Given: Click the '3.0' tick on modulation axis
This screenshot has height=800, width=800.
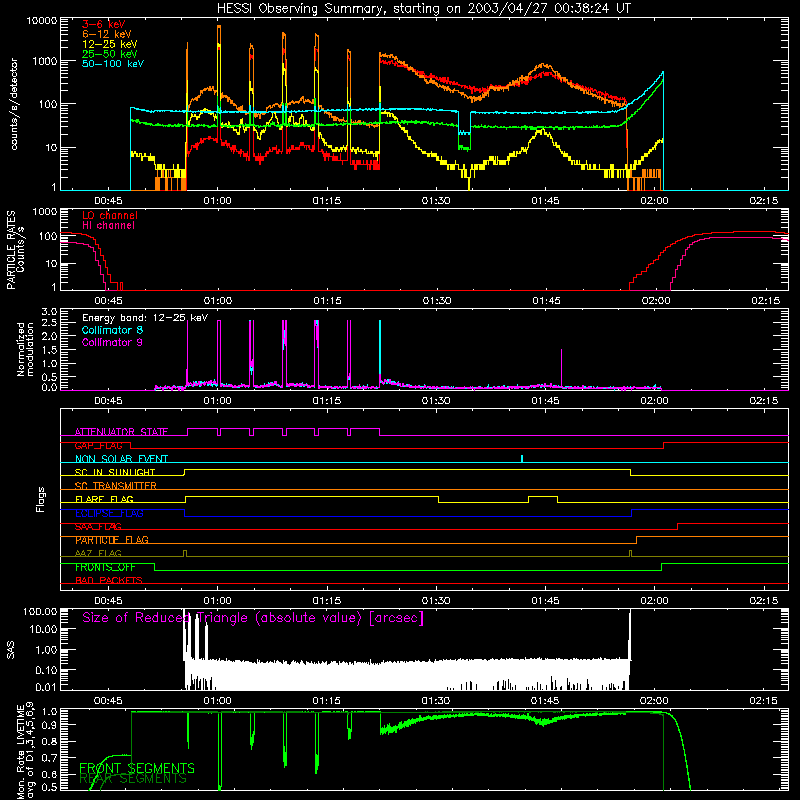Looking at the screenshot, I should [x=49, y=312].
